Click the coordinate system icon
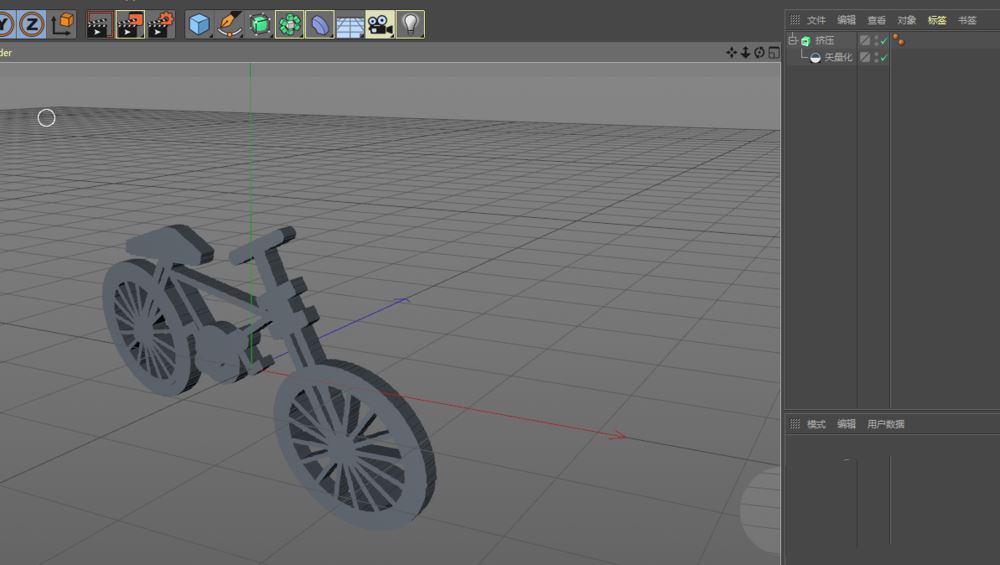Image resolution: width=1000 pixels, height=565 pixels. [x=63, y=24]
